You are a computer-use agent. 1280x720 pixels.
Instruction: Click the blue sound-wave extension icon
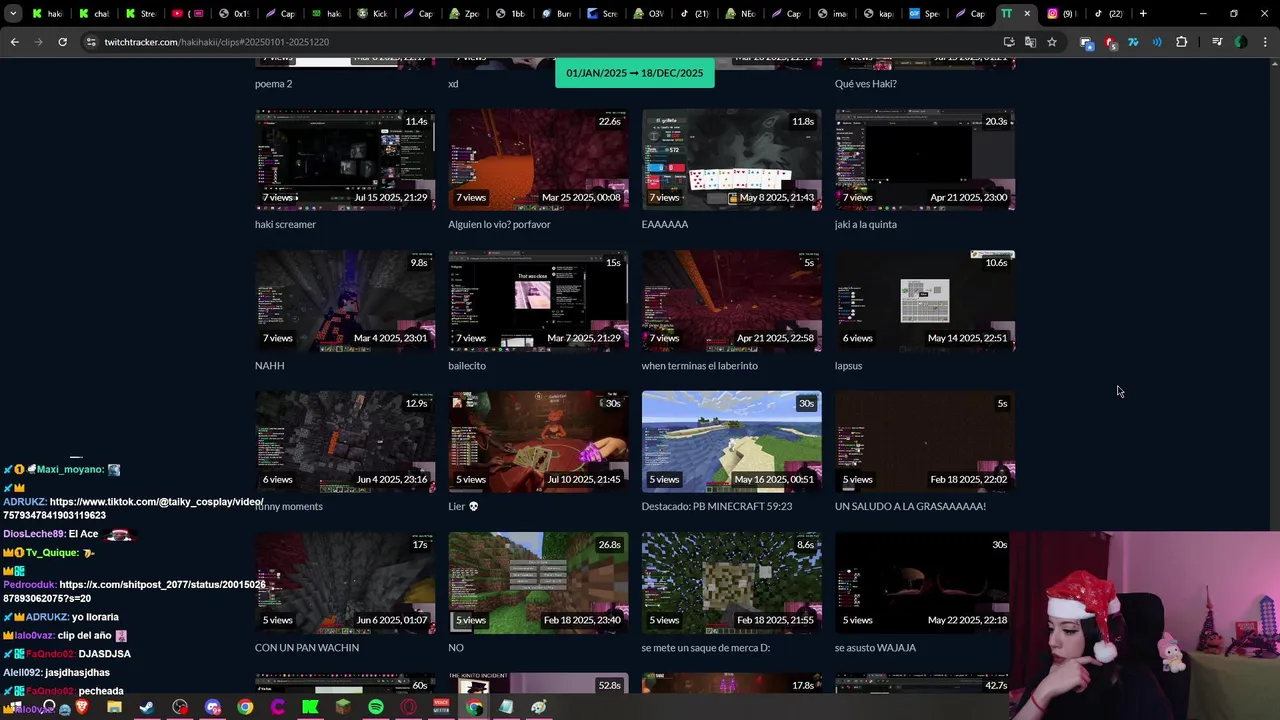(x=1157, y=42)
